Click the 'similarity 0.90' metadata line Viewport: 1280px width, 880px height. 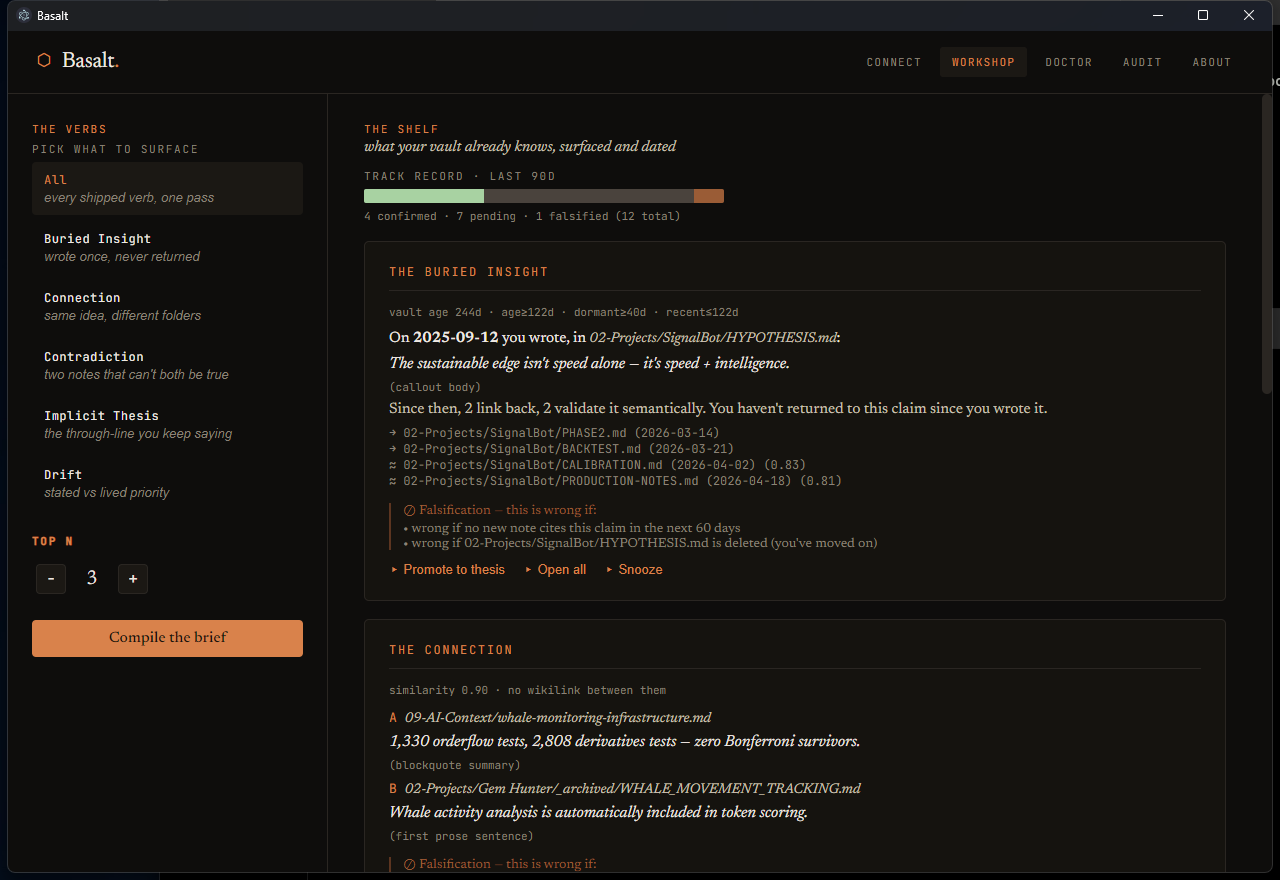(527, 690)
